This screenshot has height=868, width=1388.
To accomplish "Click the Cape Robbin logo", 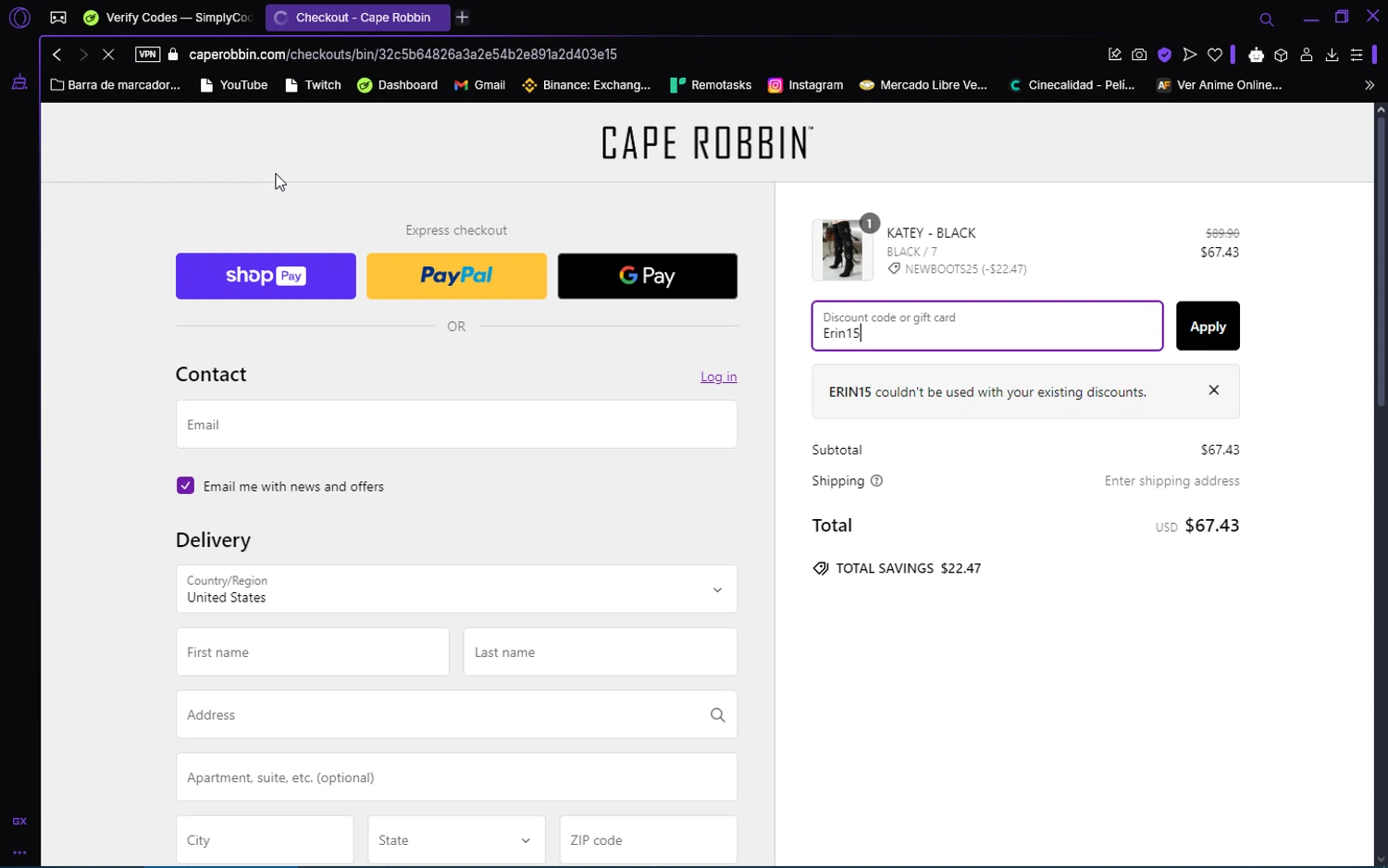I will point(707,143).
